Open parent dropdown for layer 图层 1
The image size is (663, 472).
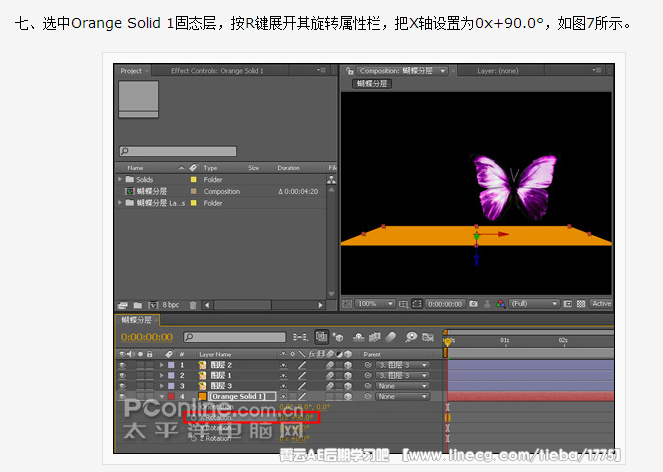[402, 376]
